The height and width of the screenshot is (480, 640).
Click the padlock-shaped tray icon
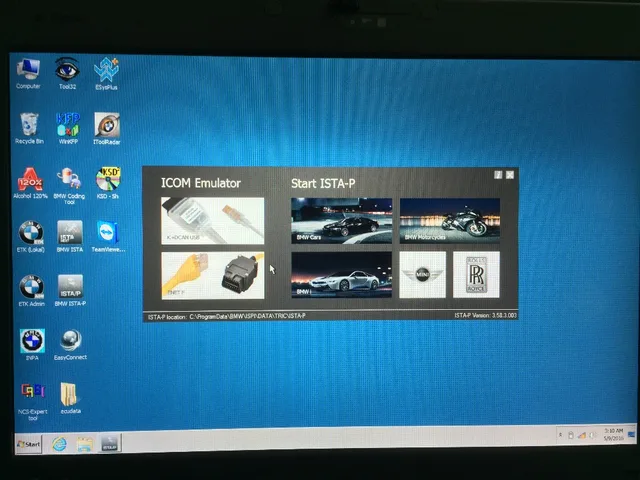(x=571, y=436)
